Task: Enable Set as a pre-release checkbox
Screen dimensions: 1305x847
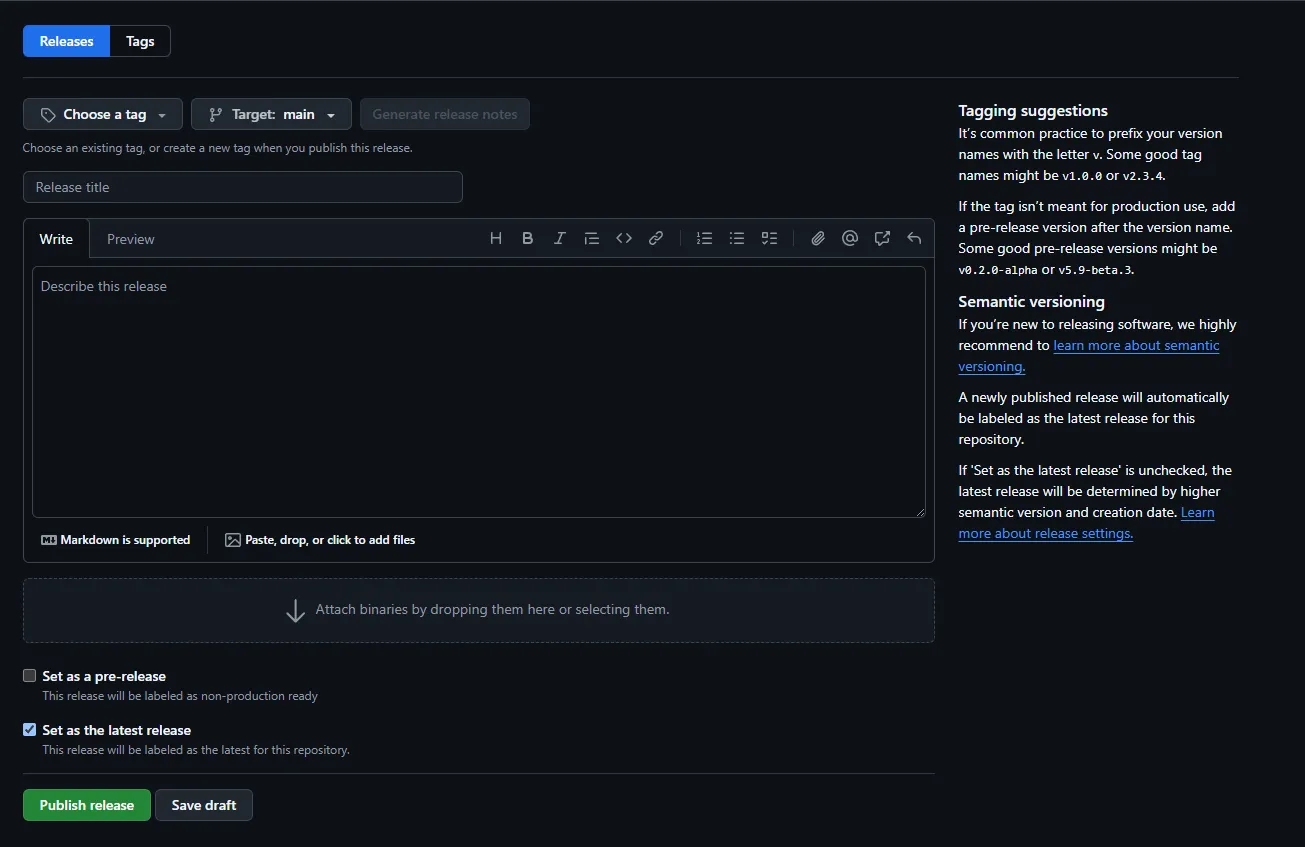Action: point(30,676)
